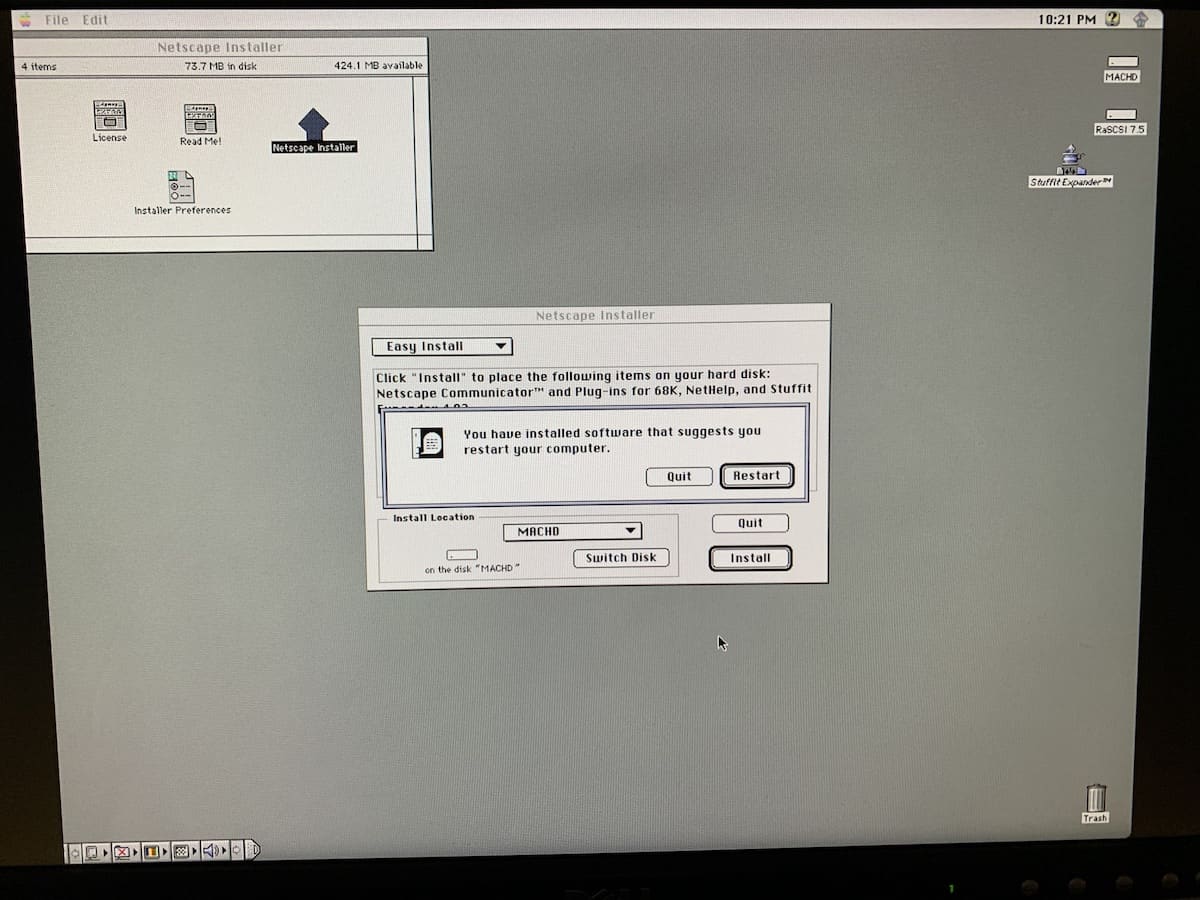Click the Restart button

click(x=756, y=476)
